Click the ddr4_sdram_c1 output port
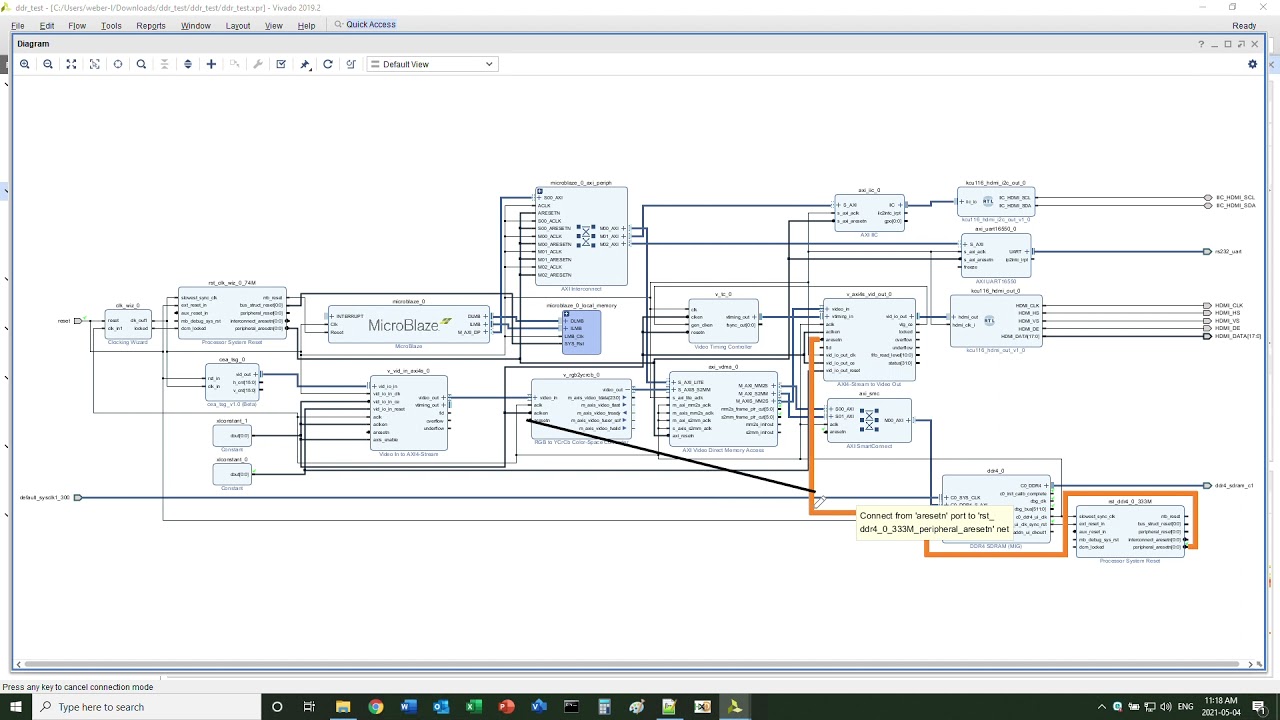The image size is (1280, 720). (x=1207, y=485)
